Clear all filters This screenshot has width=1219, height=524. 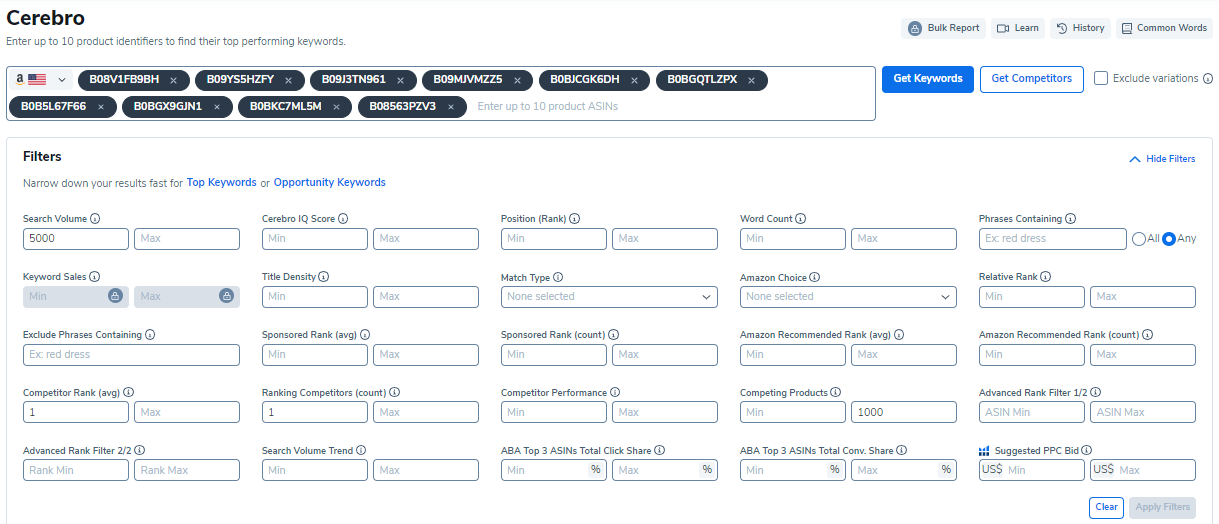[x=1106, y=507]
